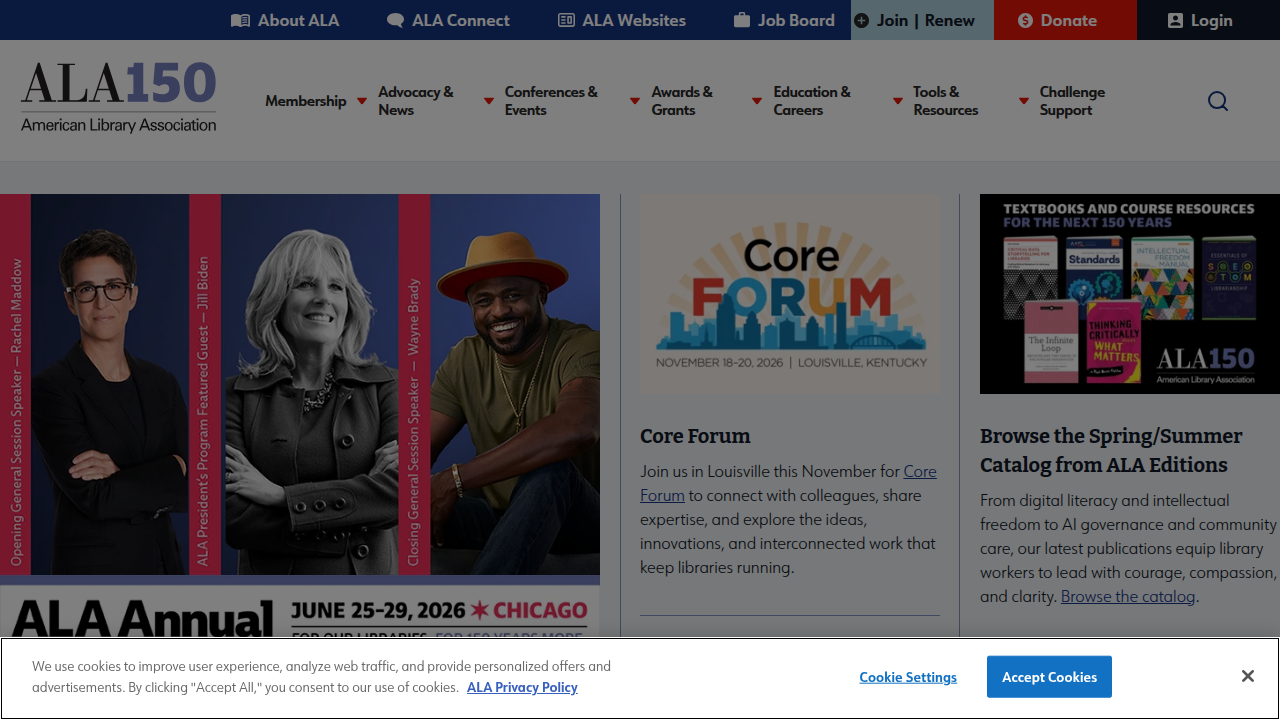Accept Cookies in the banner
The width and height of the screenshot is (1280, 720).
pyautogui.click(x=1049, y=677)
